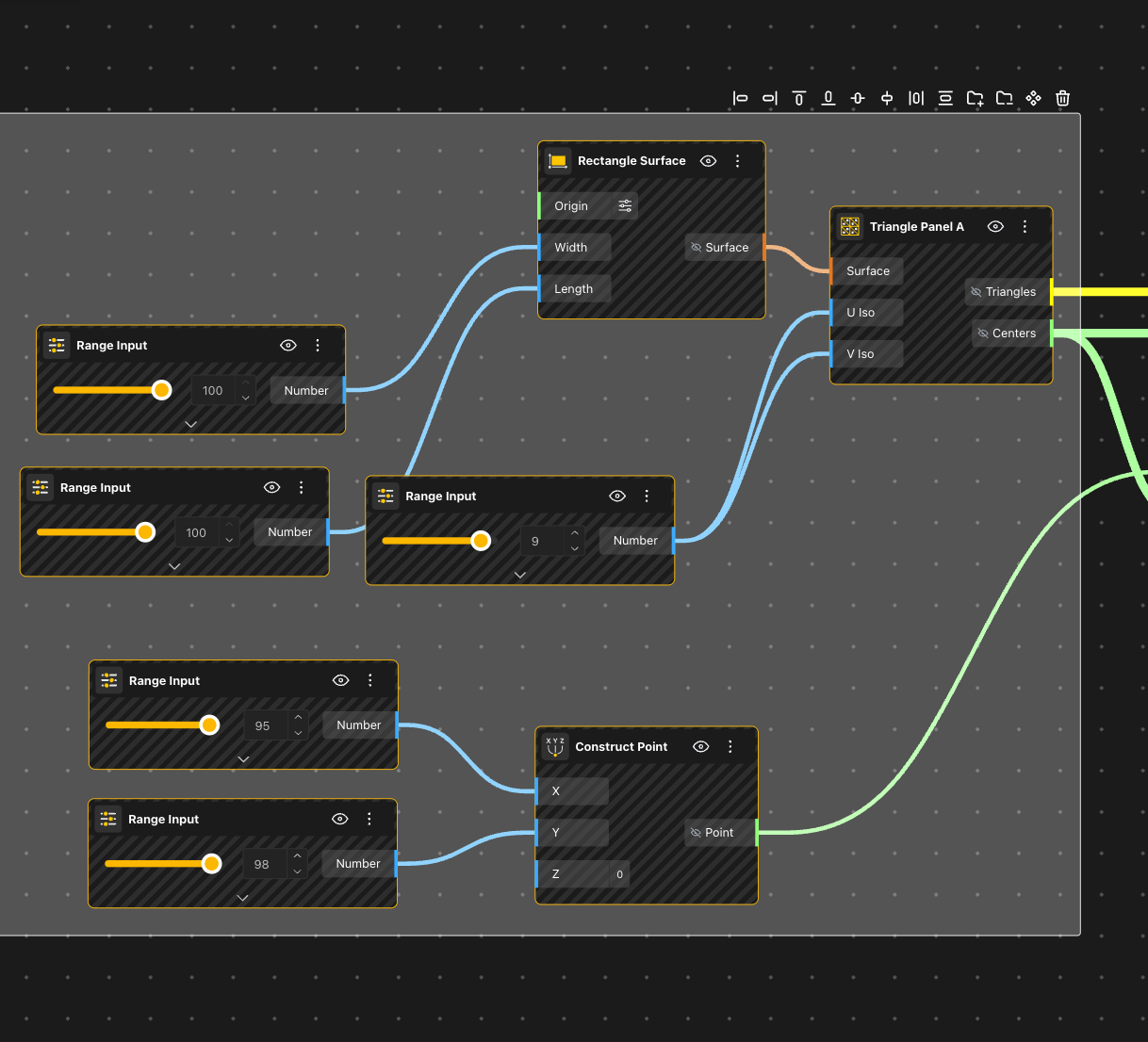Toggle Construct Point node visibility
The width and height of the screenshot is (1148, 1042).
(x=700, y=747)
